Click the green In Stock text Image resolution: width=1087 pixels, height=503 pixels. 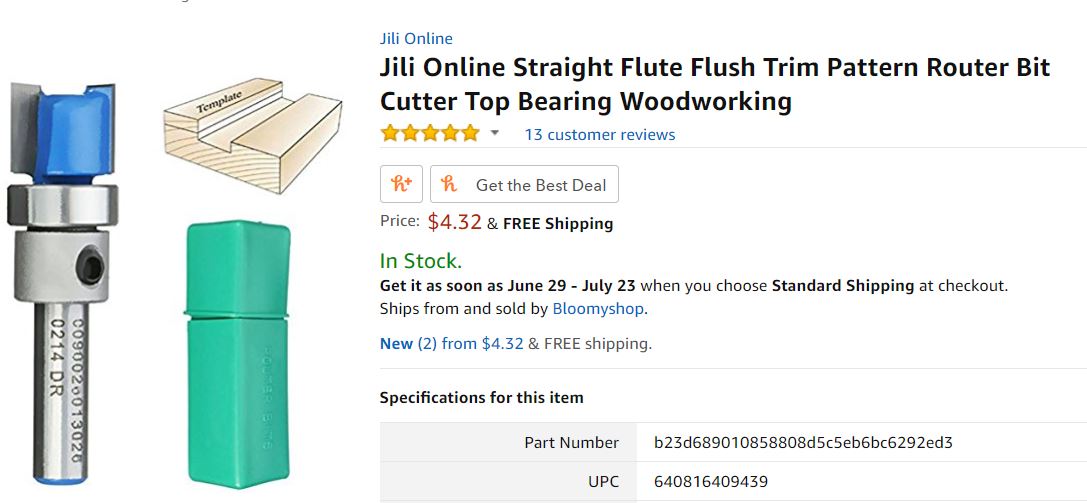[x=420, y=262]
